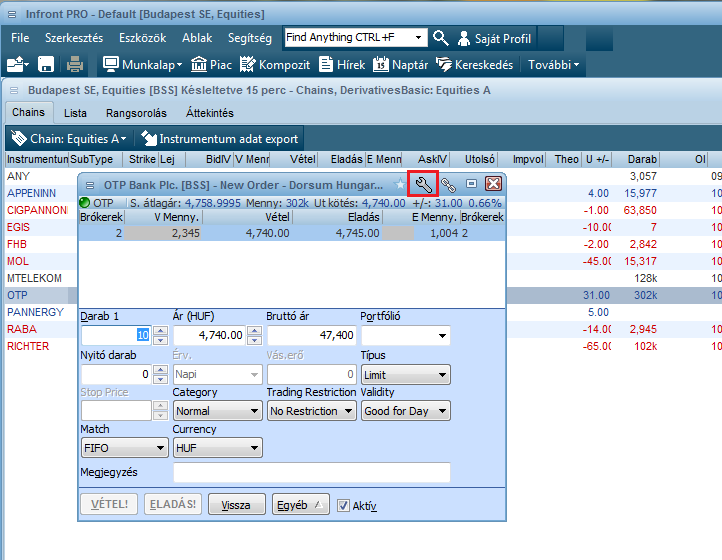Viewport: 722px width, 560px height.
Task: Decrease Darab quantity with down arrow
Action: [x=160, y=340]
